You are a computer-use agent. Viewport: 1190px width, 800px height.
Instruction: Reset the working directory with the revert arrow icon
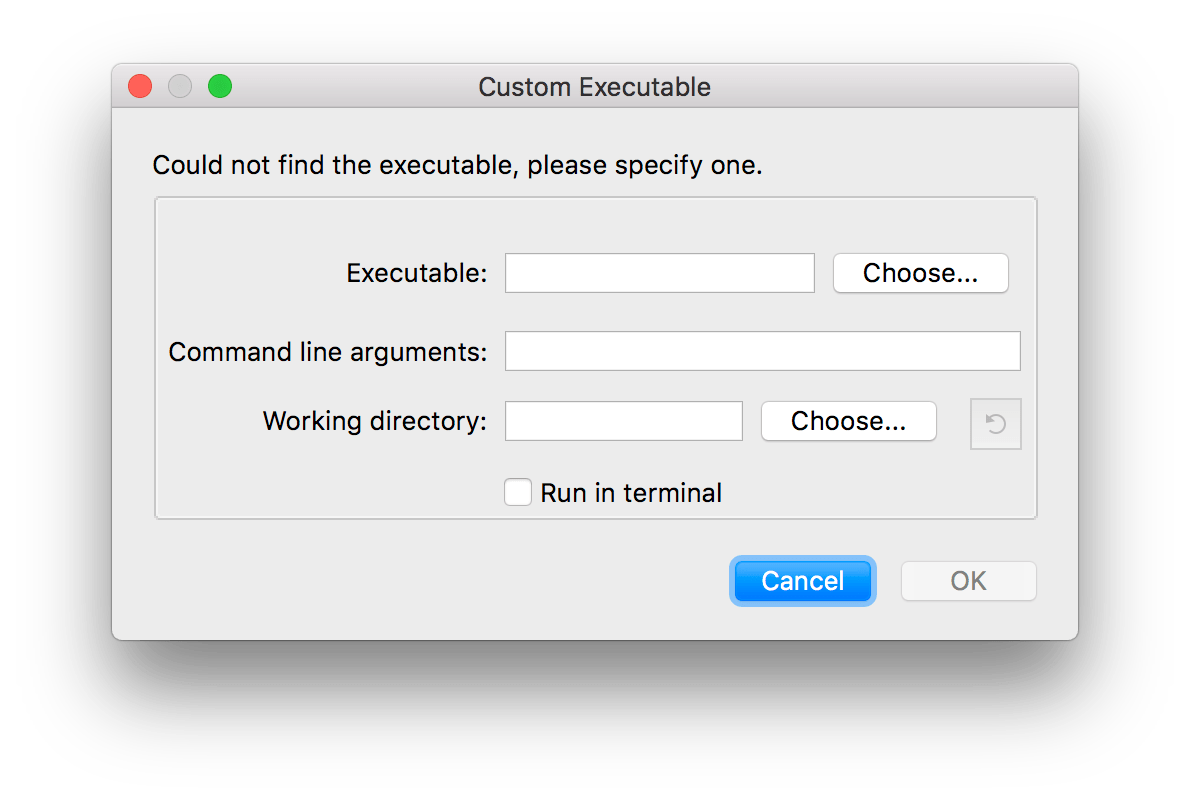[995, 425]
